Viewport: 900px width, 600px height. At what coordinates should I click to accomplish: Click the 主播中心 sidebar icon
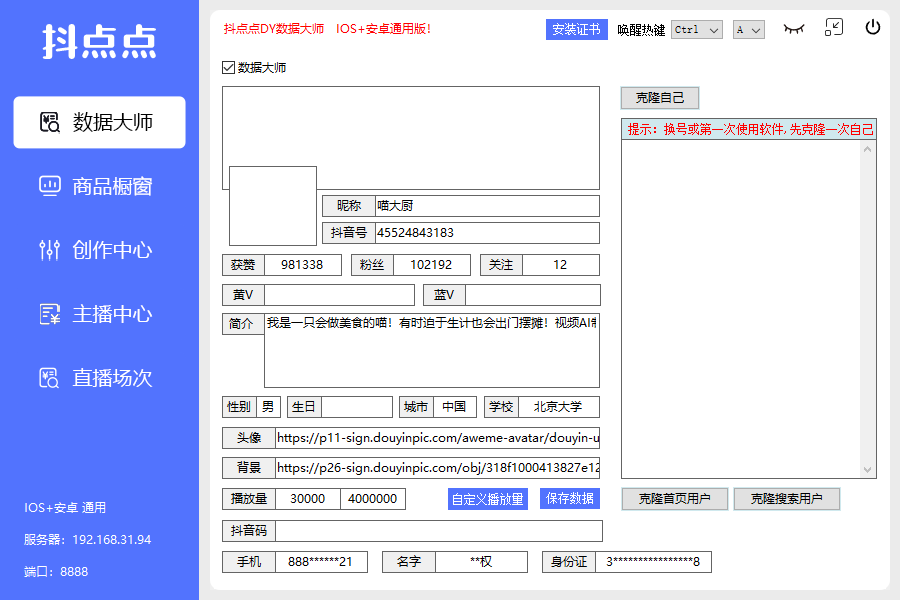(49, 314)
